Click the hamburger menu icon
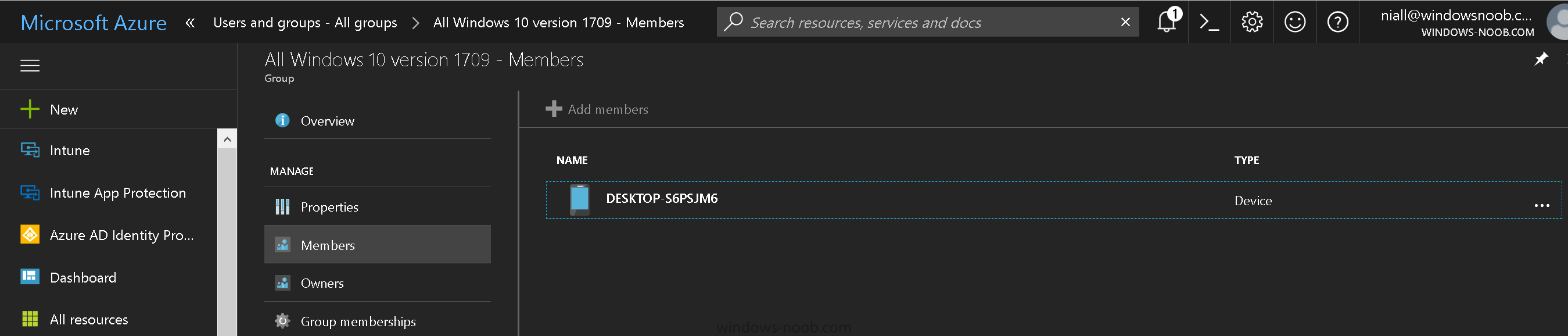The width and height of the screenshot is (1568, 336). [30, 66]
